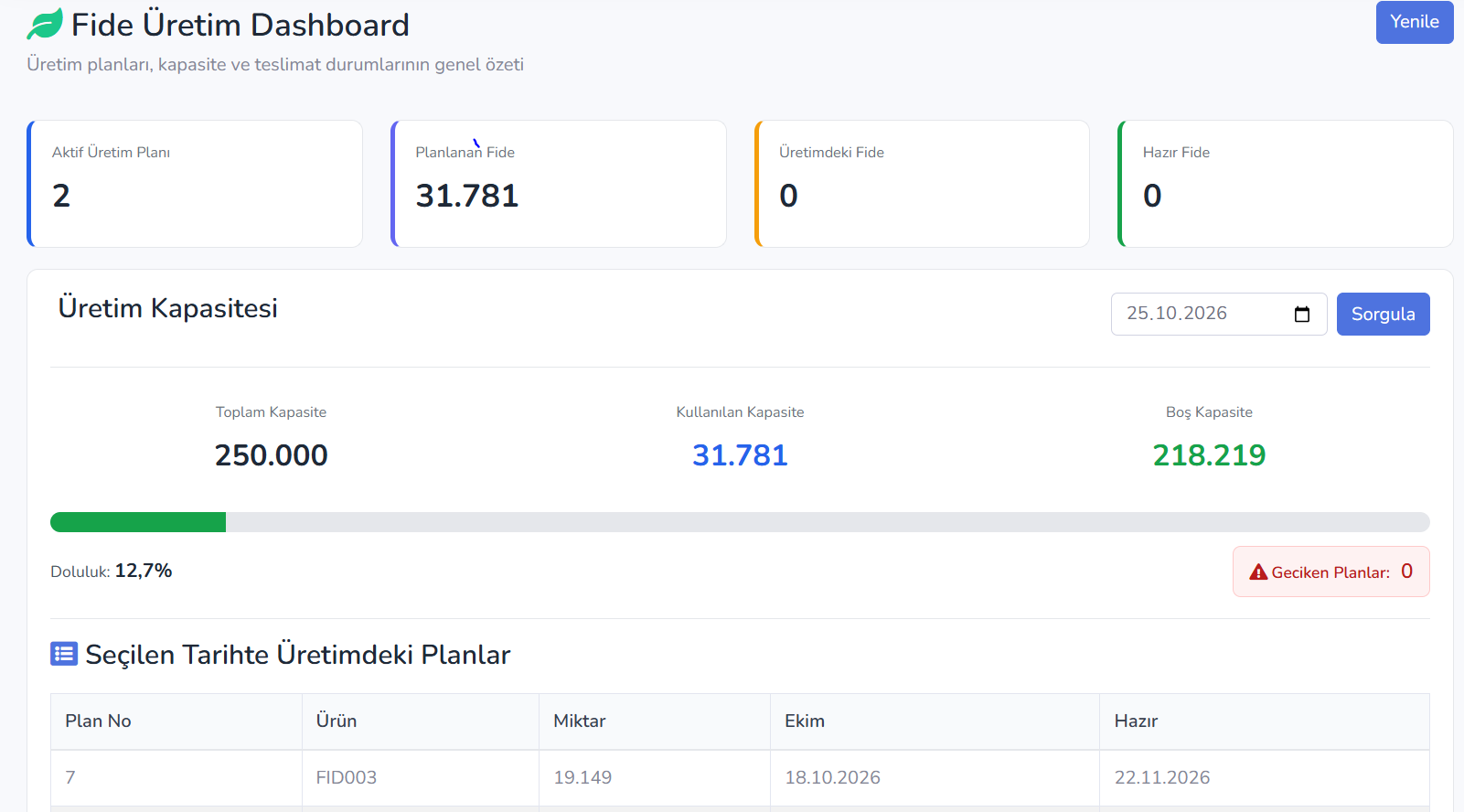This screenshot has width=1464, height=812.
Task: Refresh dashboard with the Yenile button
Action: coord(1415,22)
